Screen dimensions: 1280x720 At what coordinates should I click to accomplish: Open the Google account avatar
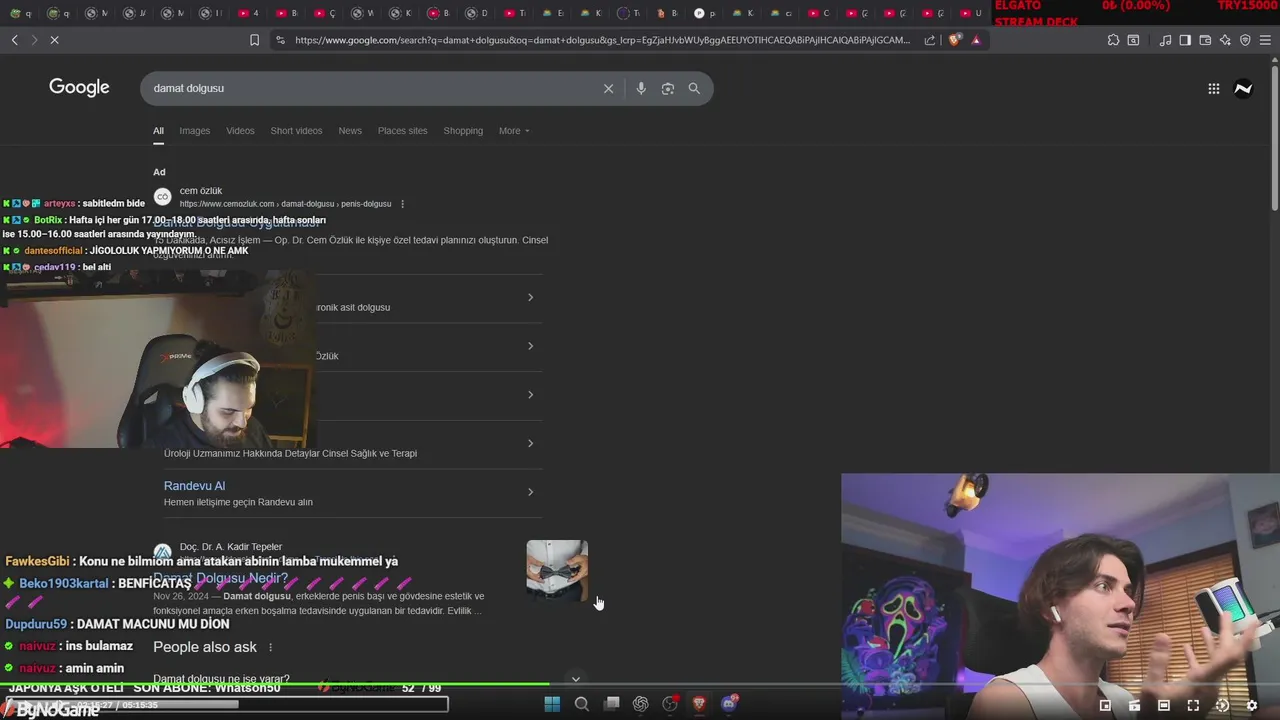coord(1243,88)
